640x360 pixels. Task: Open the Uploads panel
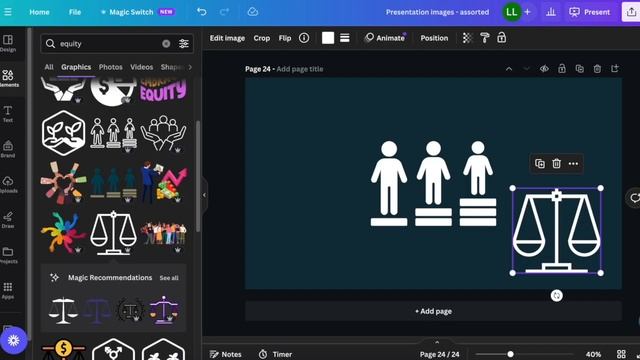click(x=8, y=184)
